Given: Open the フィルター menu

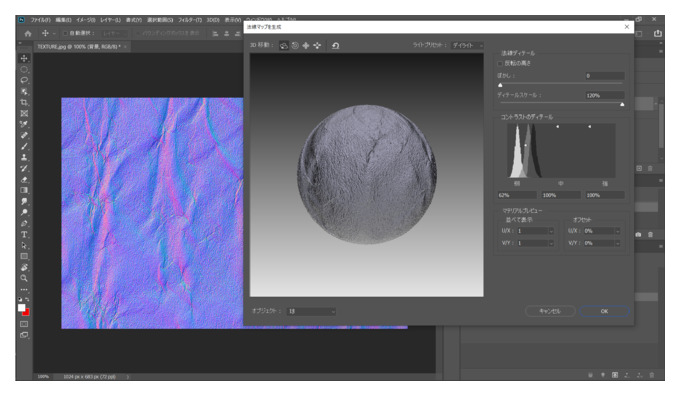Looking at the screenshot, I should (x=190, y=20).
